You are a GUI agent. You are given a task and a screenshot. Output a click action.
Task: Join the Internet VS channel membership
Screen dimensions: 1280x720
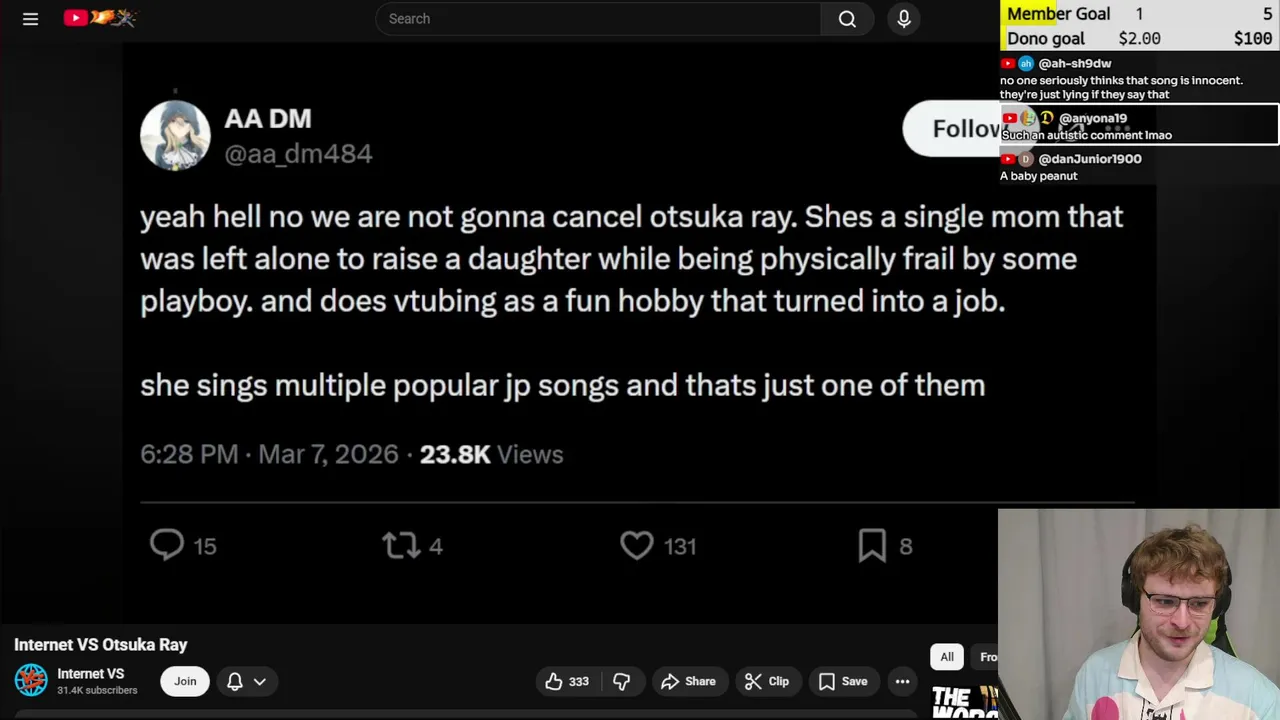[185, 681]
